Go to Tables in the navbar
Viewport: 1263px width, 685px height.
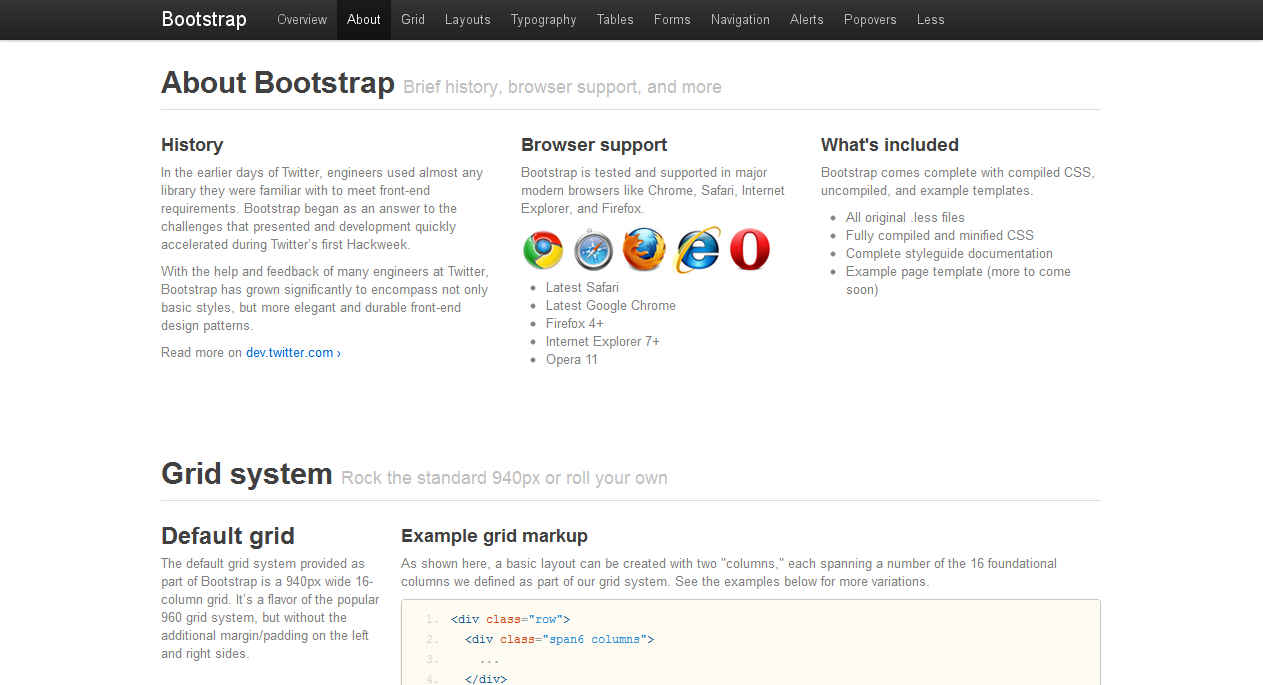[615, 19]
